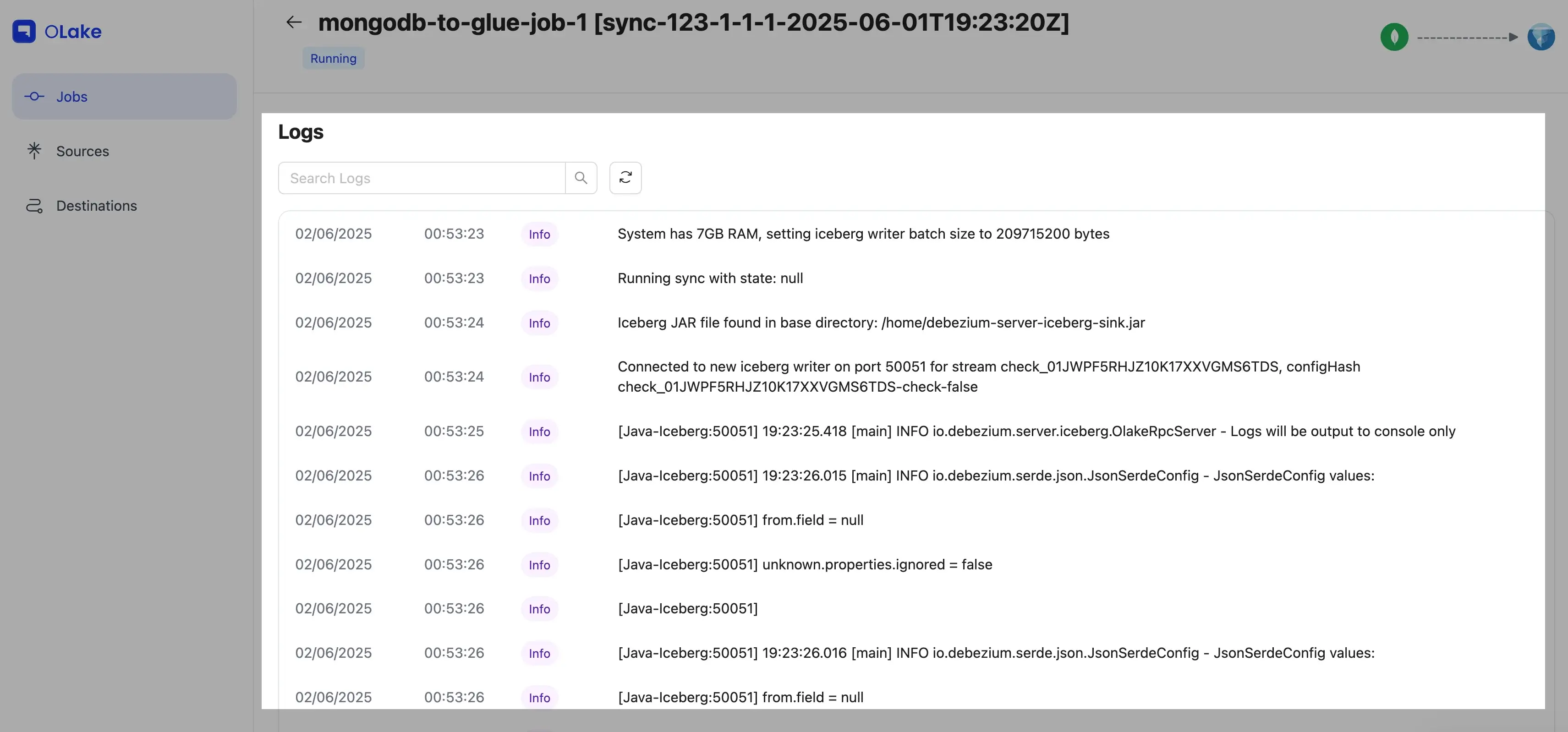1568x732 pixels.
Task: Click the Destinations sidebar icon
Action: 34,206
